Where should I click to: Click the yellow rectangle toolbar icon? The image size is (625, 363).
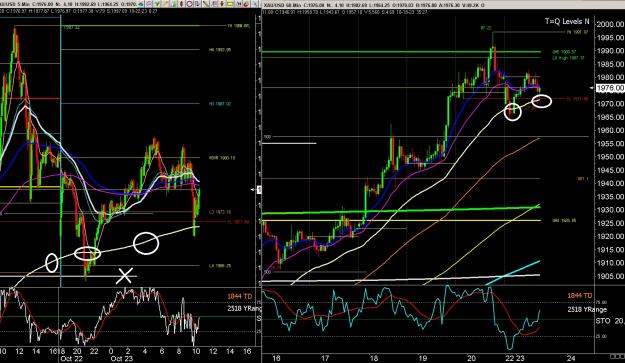(x=230, y=4)
